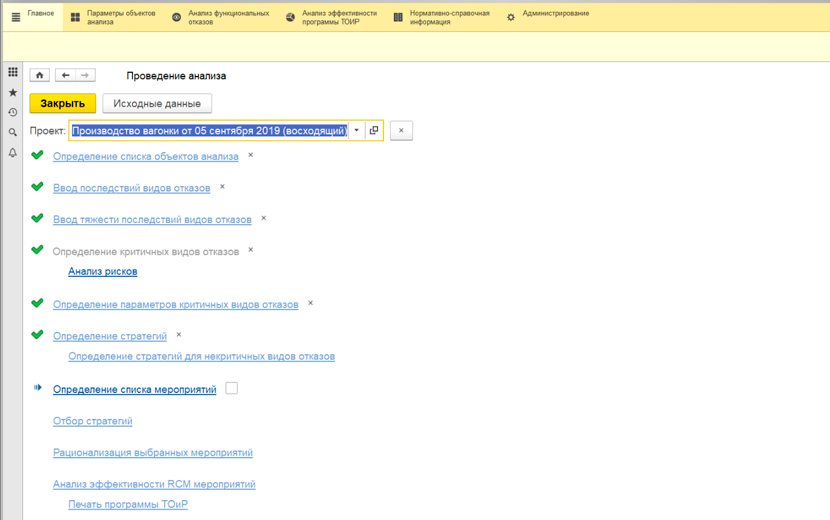
Task: Expand the Проект dropdown list arrow
Action: click(x=357, y=130)
